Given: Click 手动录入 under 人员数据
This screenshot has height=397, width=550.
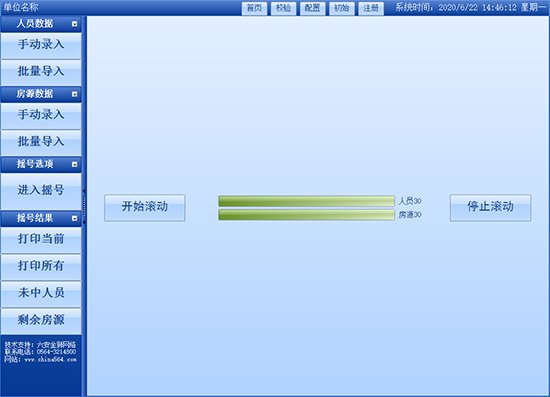Looking at the screenshot, I should (x=41, y=46).
